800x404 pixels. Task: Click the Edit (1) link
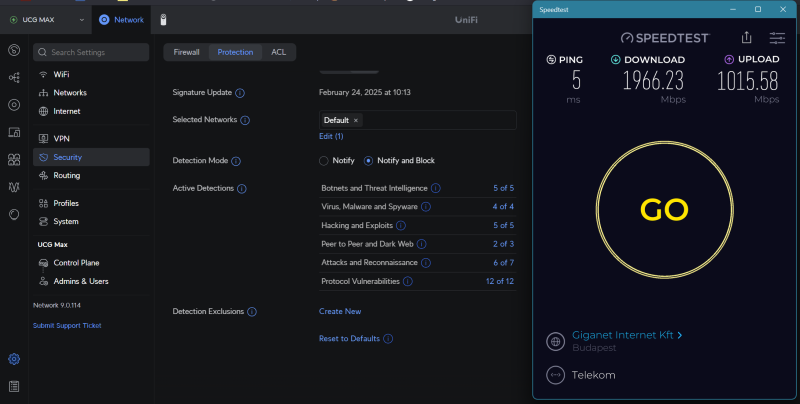(x=331, y=136)
